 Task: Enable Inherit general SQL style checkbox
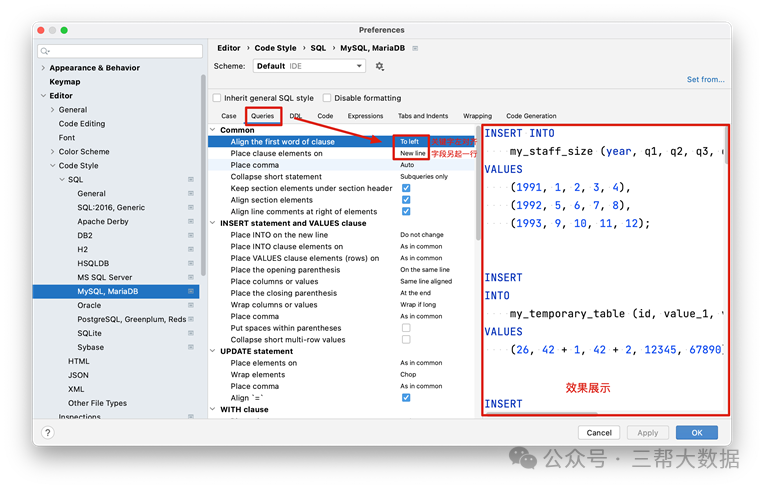(x=217, y=98)
